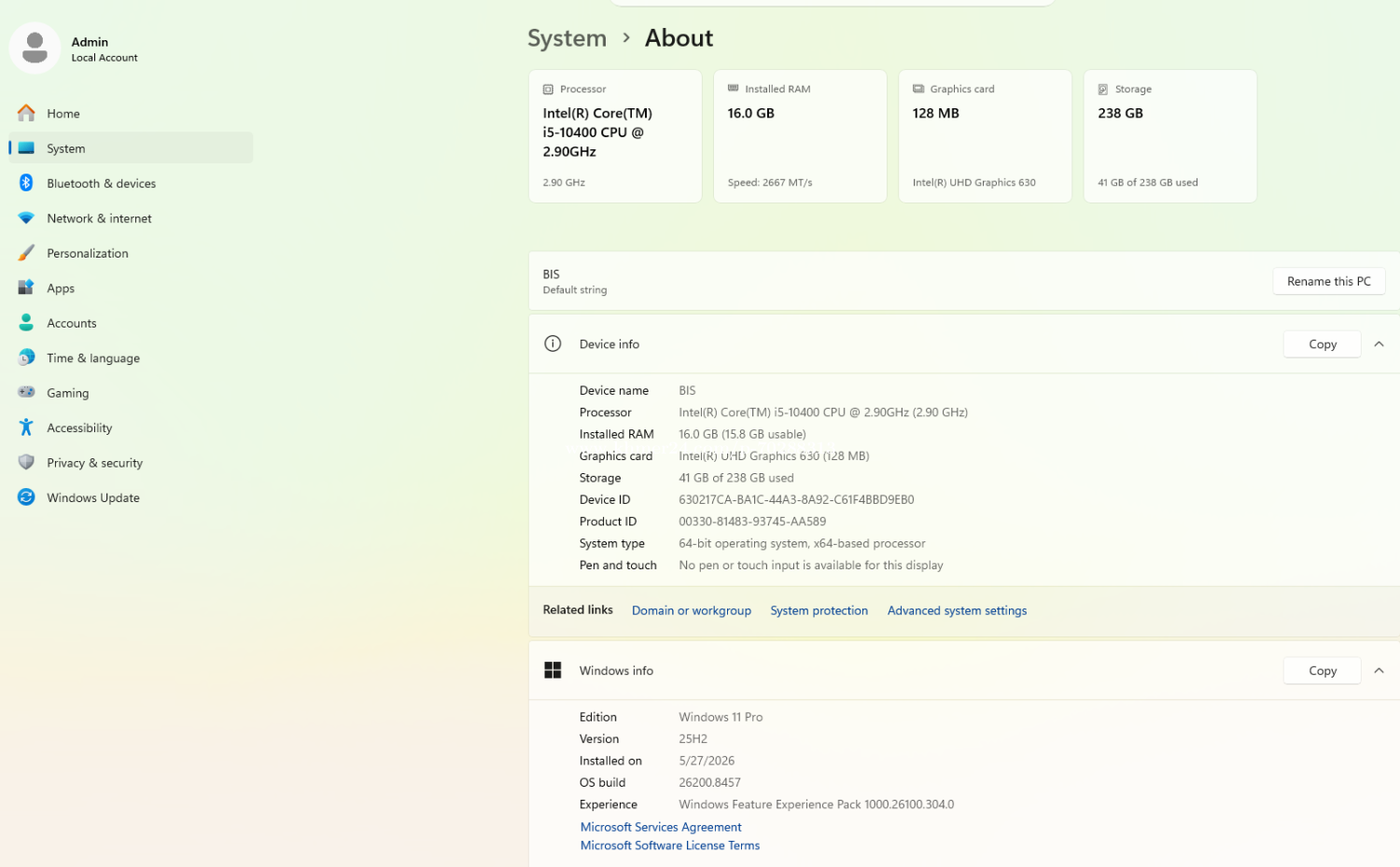Click the Product ID value 00330-81483-93745-AA589

pos(752,522)
